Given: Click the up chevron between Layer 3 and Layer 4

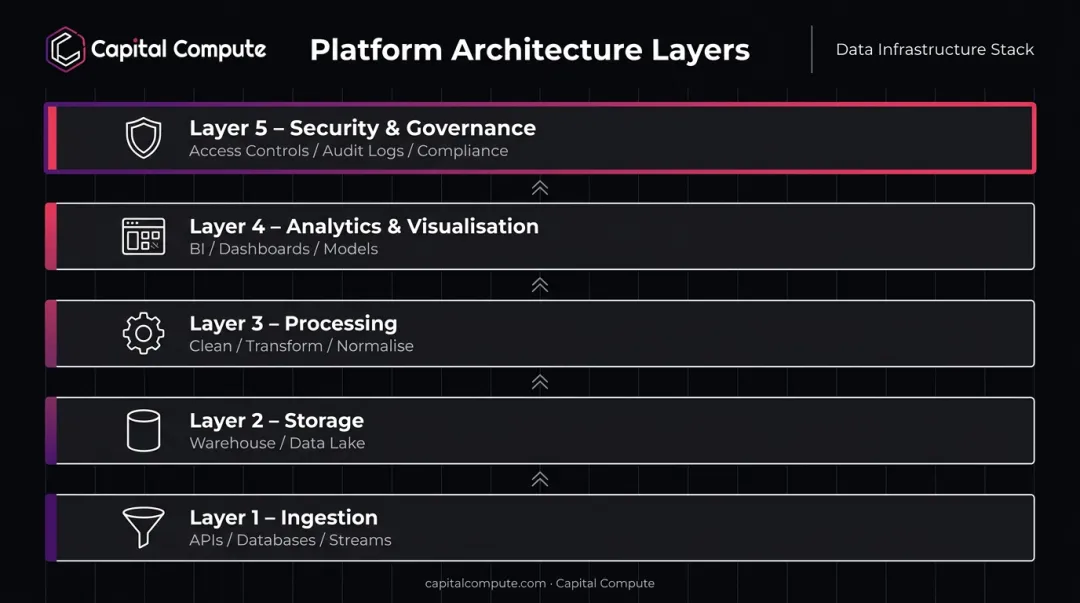Looking at the screenshot, I should coord(540,285).
